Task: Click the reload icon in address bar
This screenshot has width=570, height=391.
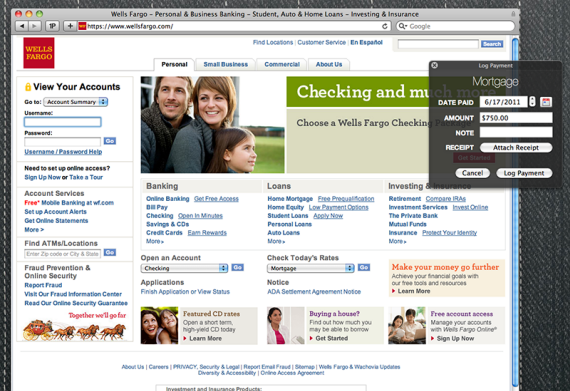Action: pyautogui.click(x=385, y=26)
